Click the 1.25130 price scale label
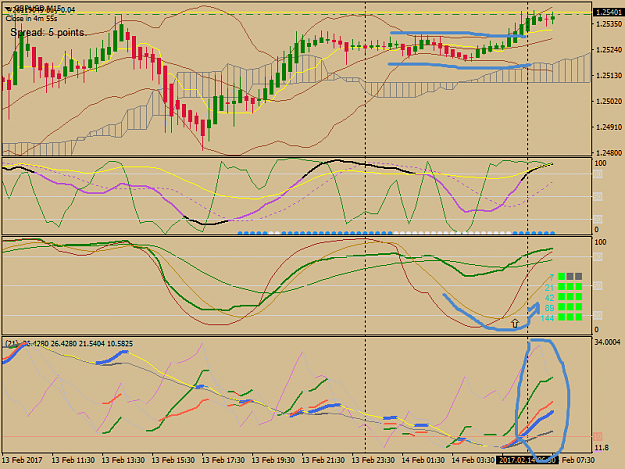The width and height of the screenshot is (625, 469). (x=609, y=75)
